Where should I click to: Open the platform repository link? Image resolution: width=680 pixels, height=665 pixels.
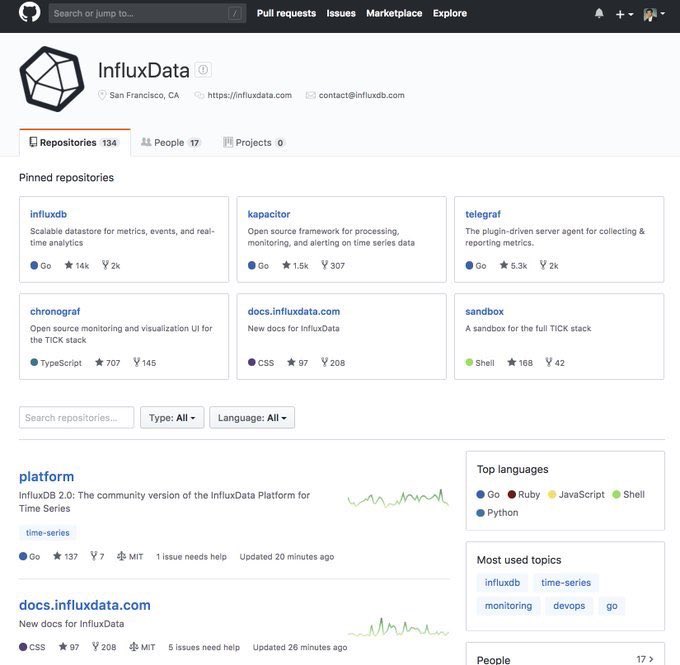click(x=46, y=476)
